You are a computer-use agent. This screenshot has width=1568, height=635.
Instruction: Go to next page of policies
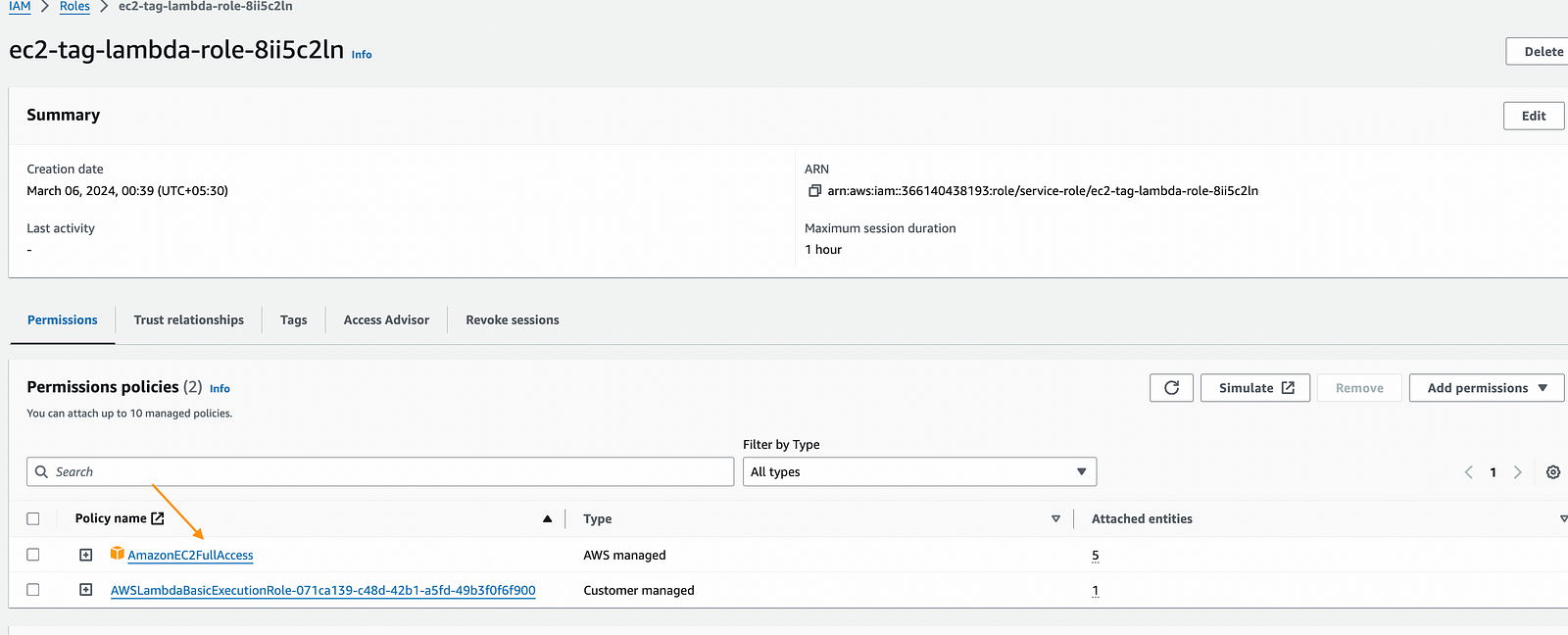click(1518, 472)
